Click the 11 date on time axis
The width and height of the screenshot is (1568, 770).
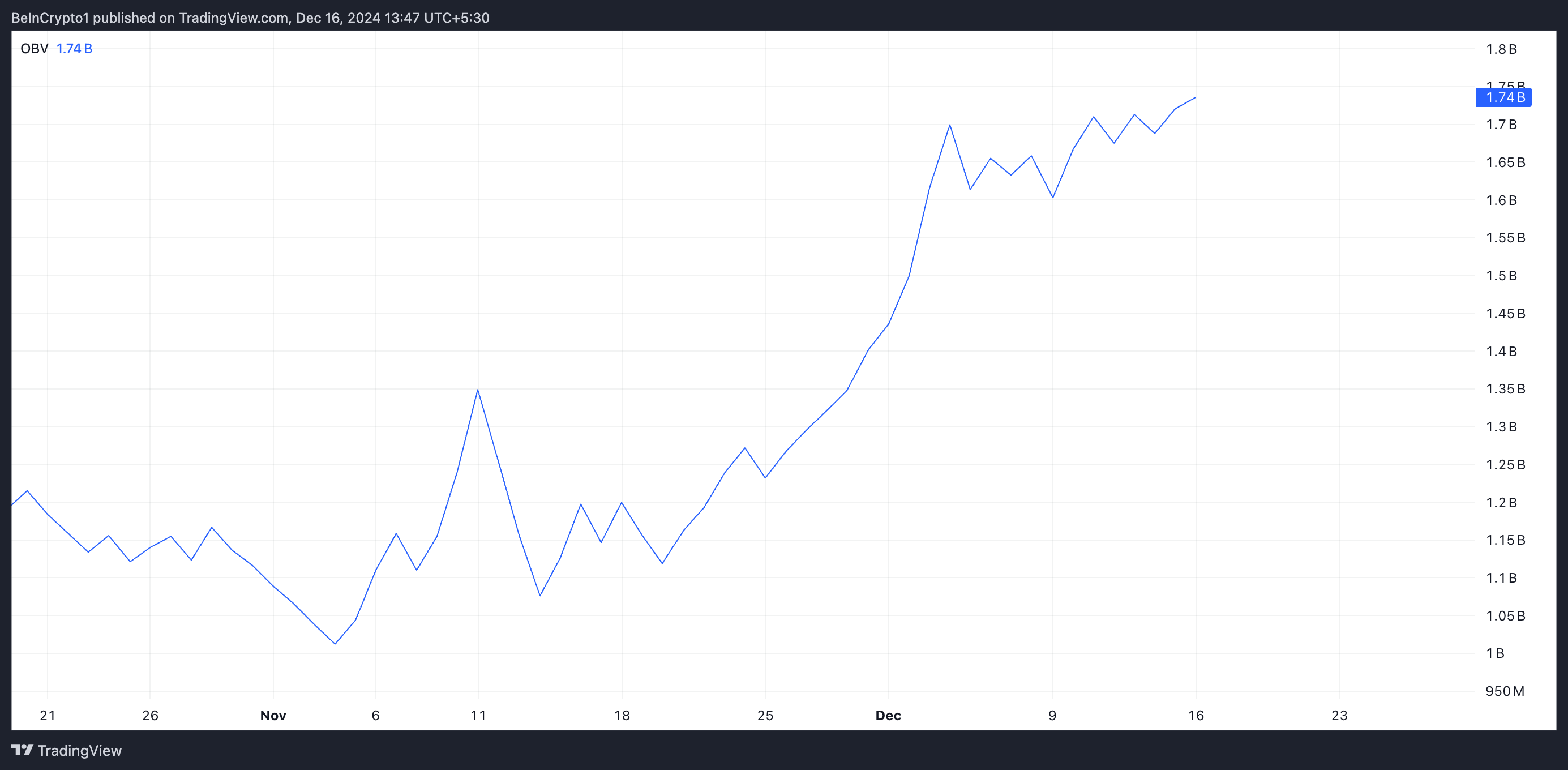click(478, 715)
